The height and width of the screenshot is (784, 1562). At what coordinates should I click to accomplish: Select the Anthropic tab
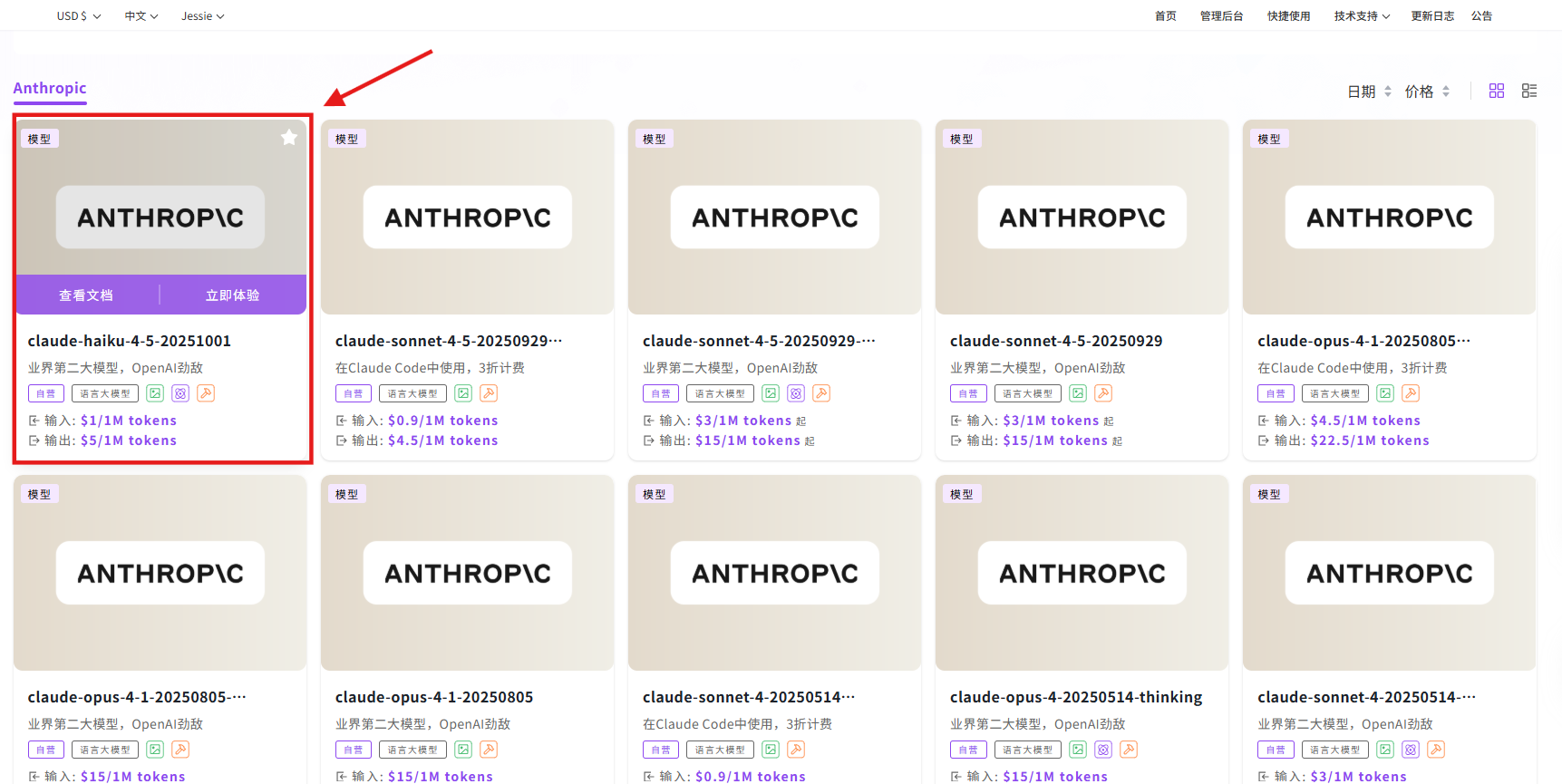click(50, 88)
